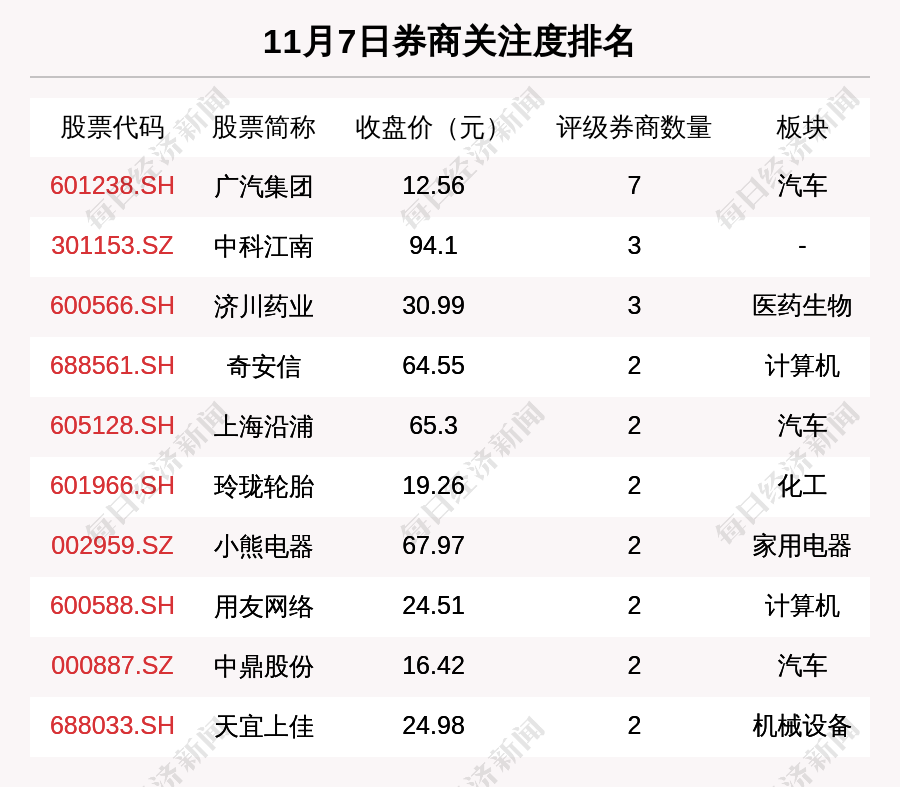Screen dimensions: 900x787
Task: Click the closing price 12.56
Action: [x=433, y=186]
